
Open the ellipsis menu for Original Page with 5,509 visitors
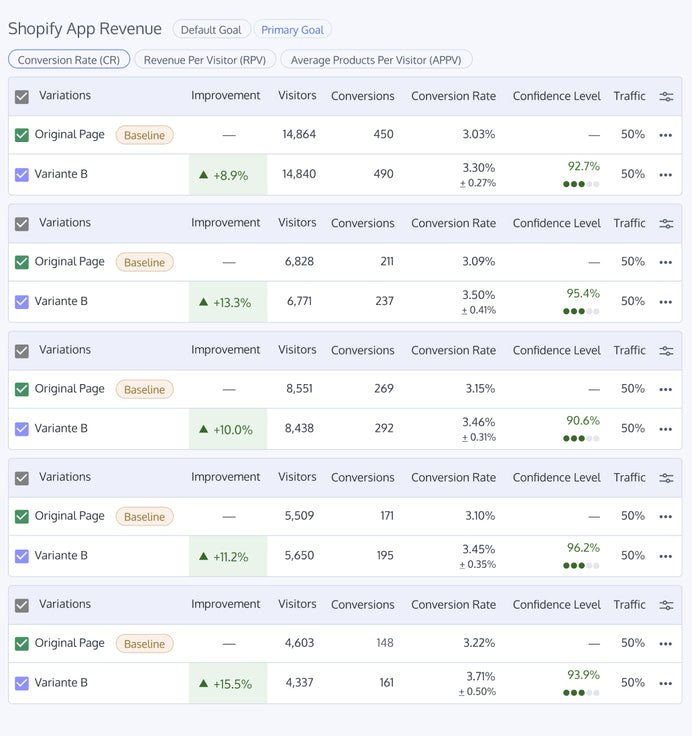coord(666,517)
